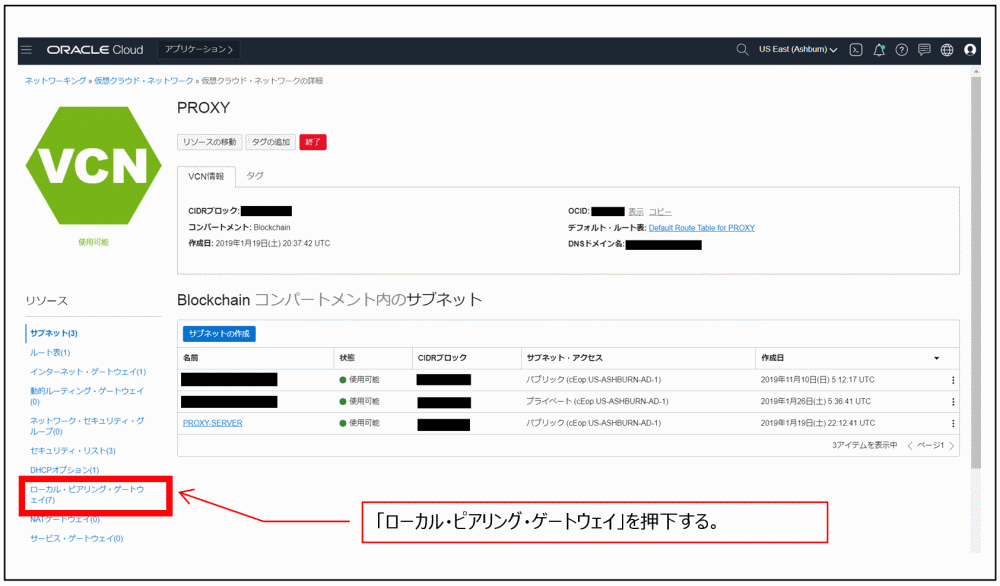
Task: Select NATゲートウェイ(0)
Action: 65,520
